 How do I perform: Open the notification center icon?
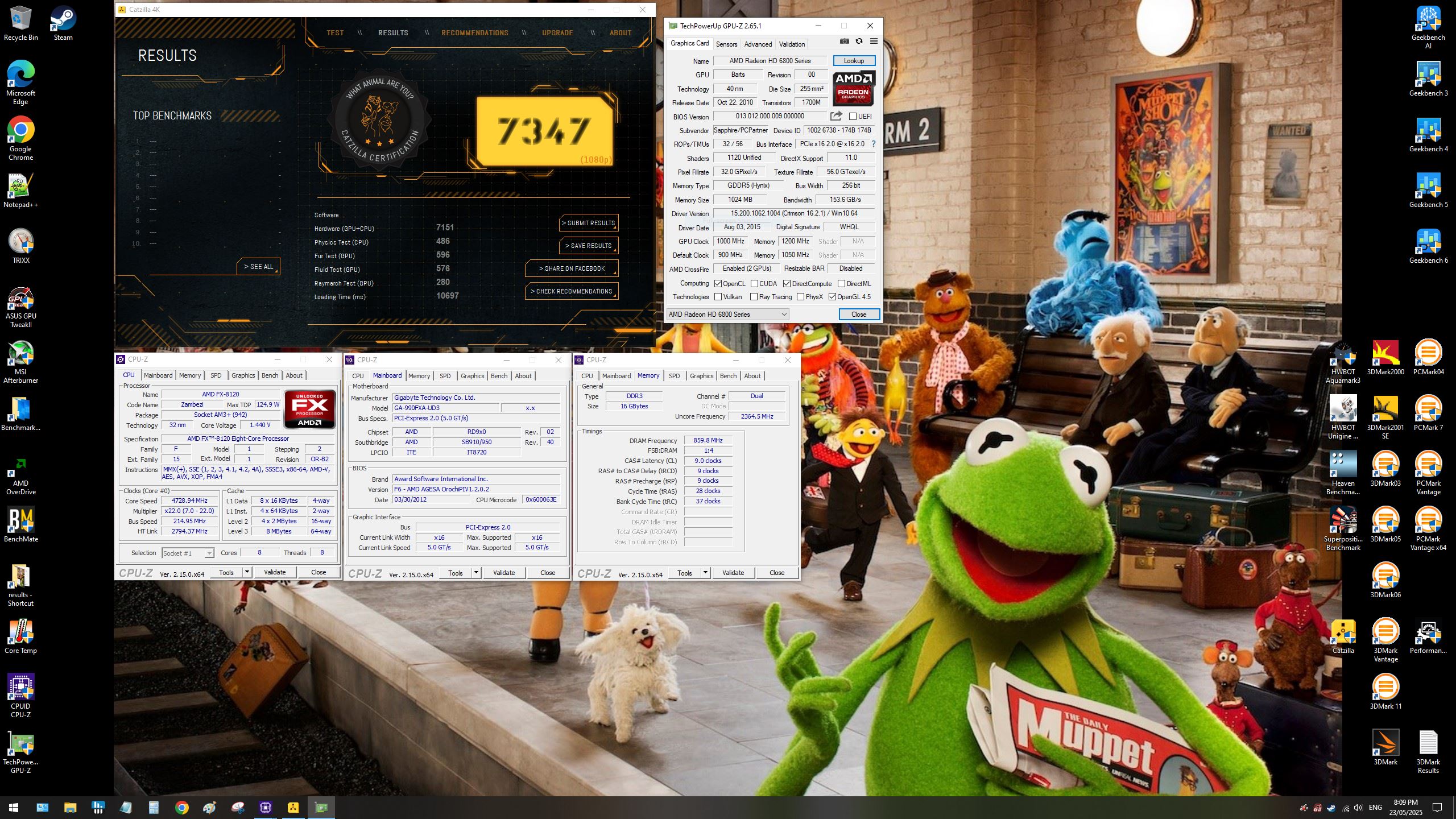1438,808
